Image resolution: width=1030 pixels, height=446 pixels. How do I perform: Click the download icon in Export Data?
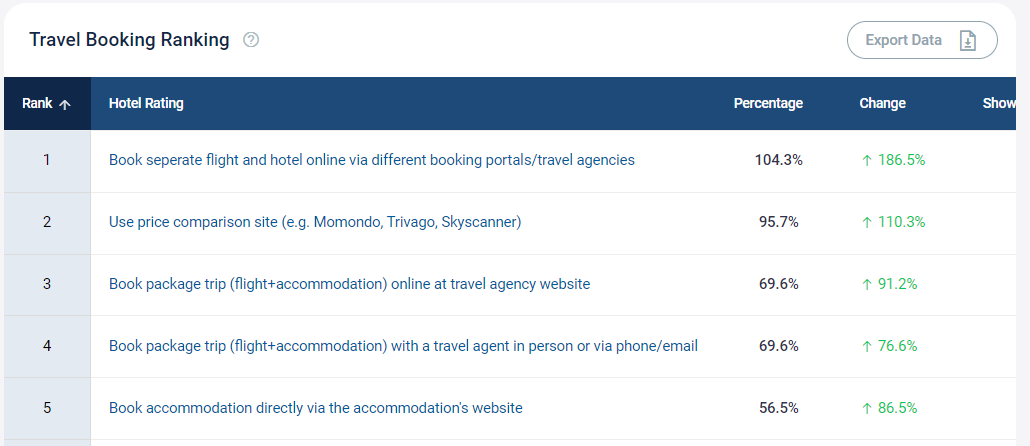[x=968, y=41]
